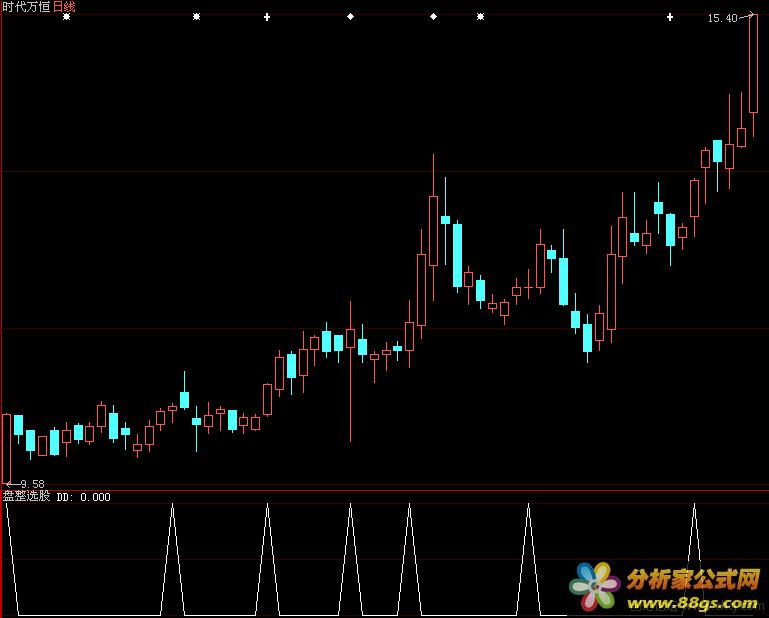Select the first candle dropping to 9.58
Viewport: 769px width, 618px height.
(x=6, y=448)
